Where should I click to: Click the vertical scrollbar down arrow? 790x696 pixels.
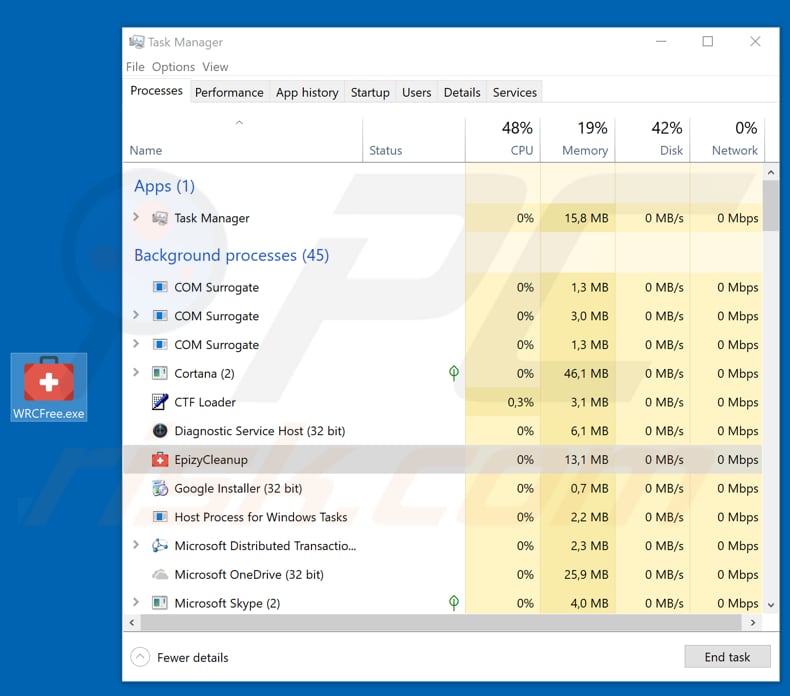[771, 605]
